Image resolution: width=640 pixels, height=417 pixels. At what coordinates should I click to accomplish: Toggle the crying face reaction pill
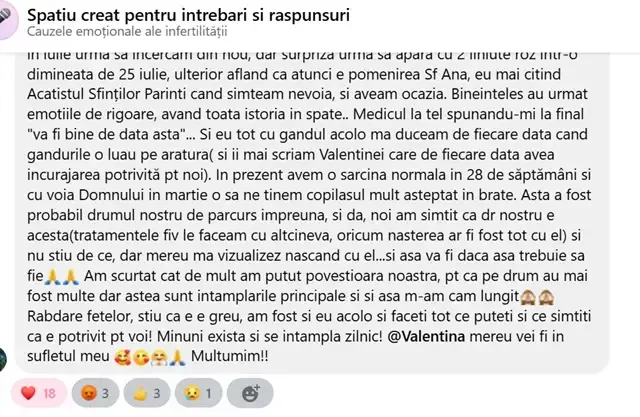[198, 393]
